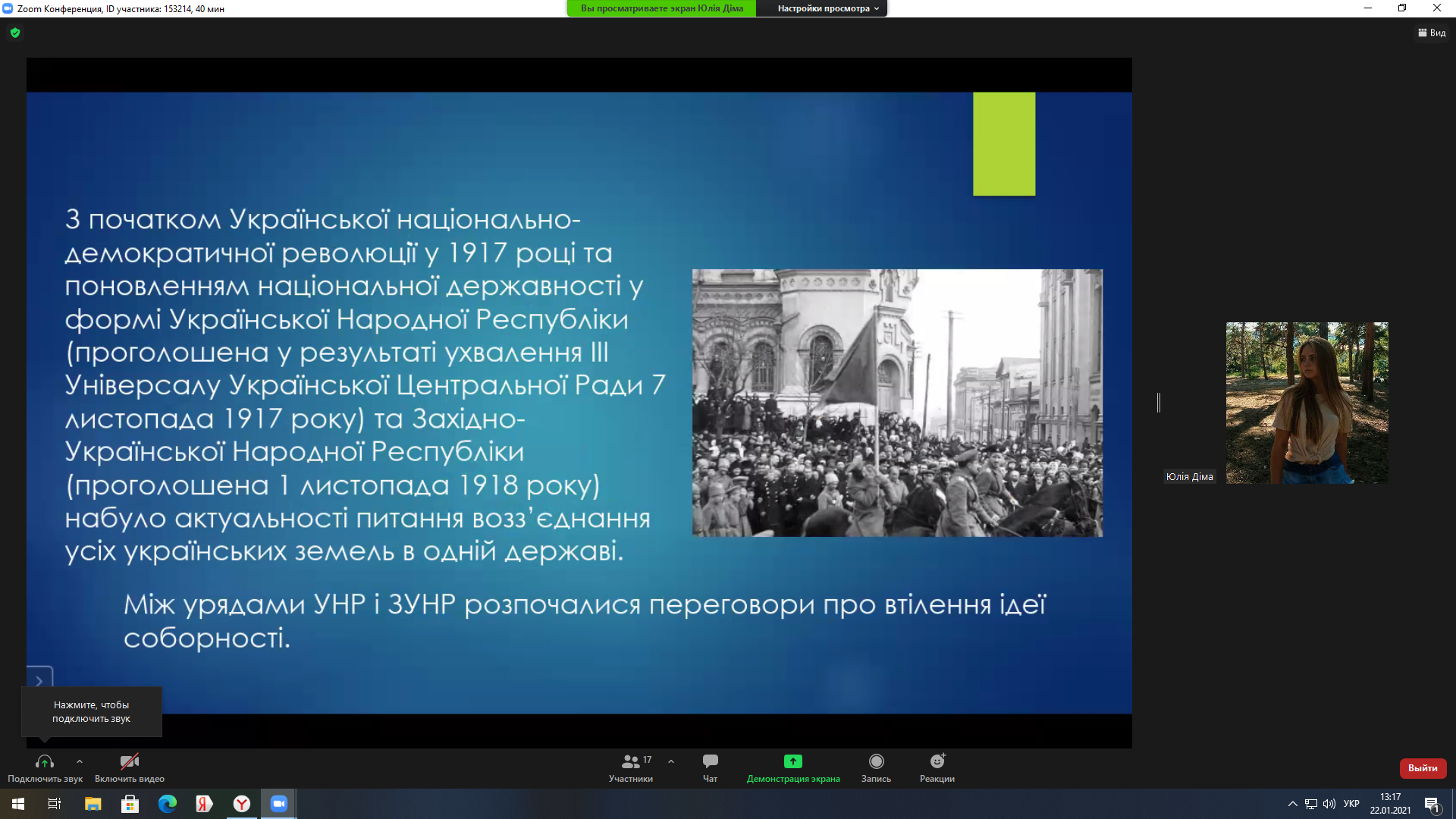Click Юлія Діма's video thumbnail
Image resolution: width=1456 pixels, height=819 pixels.
(1307, 403)
